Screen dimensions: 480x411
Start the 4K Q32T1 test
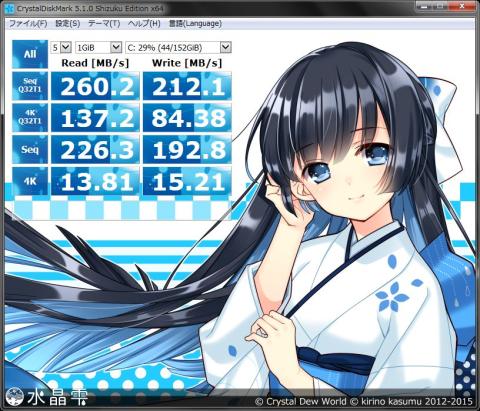[30, 117]
